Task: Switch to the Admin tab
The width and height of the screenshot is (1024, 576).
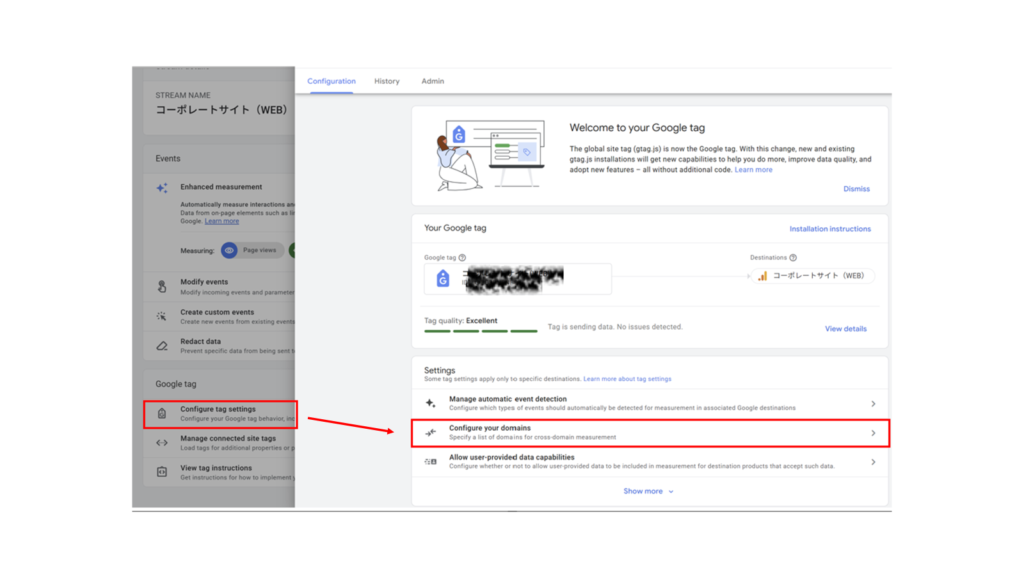Action: pos(432,81)
